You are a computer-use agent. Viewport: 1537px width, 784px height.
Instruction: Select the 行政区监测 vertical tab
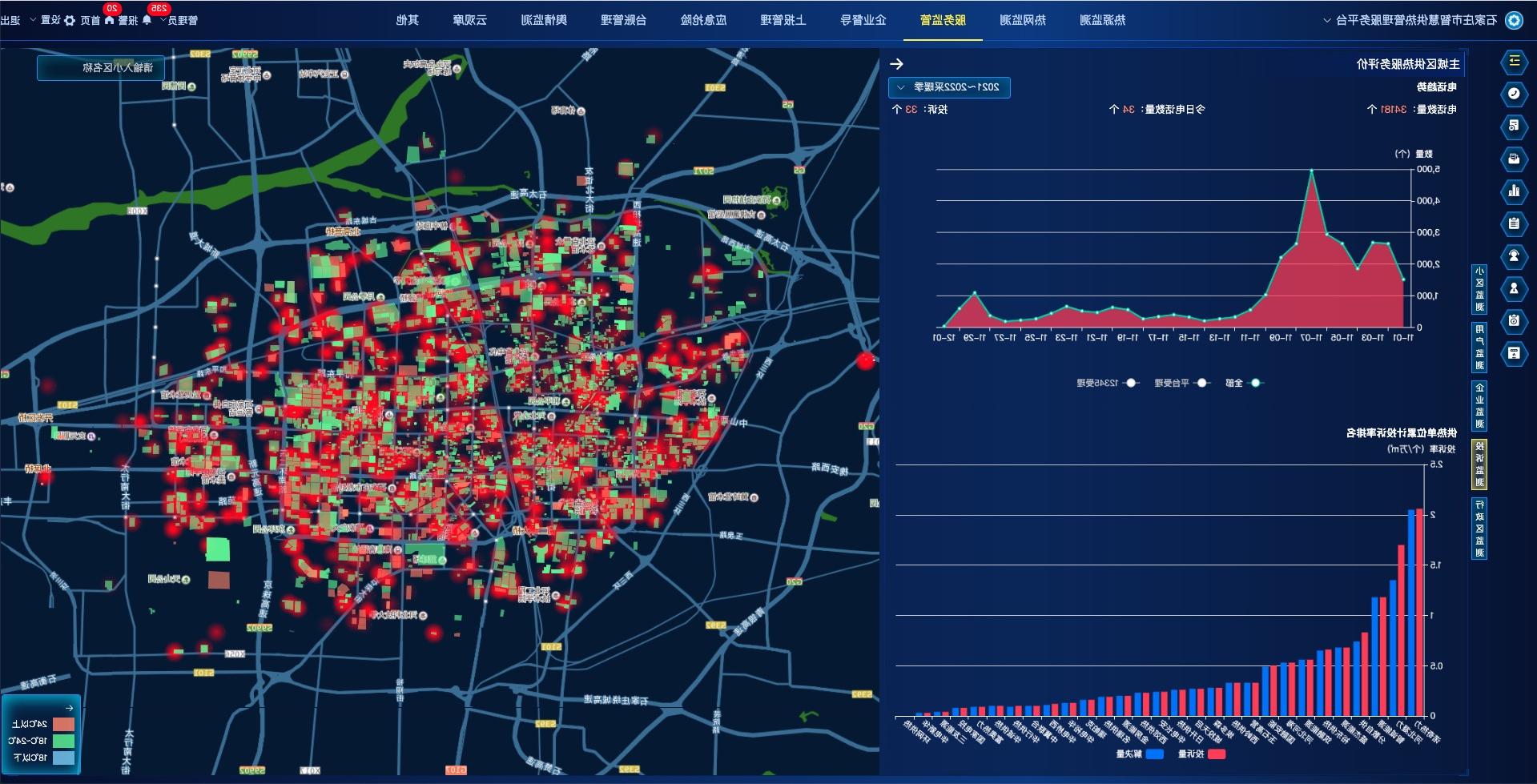tap(1479, 529)
